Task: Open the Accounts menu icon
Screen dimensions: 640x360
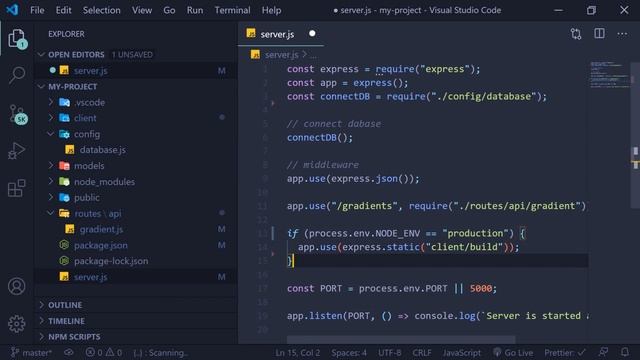Action: point(17,287)
